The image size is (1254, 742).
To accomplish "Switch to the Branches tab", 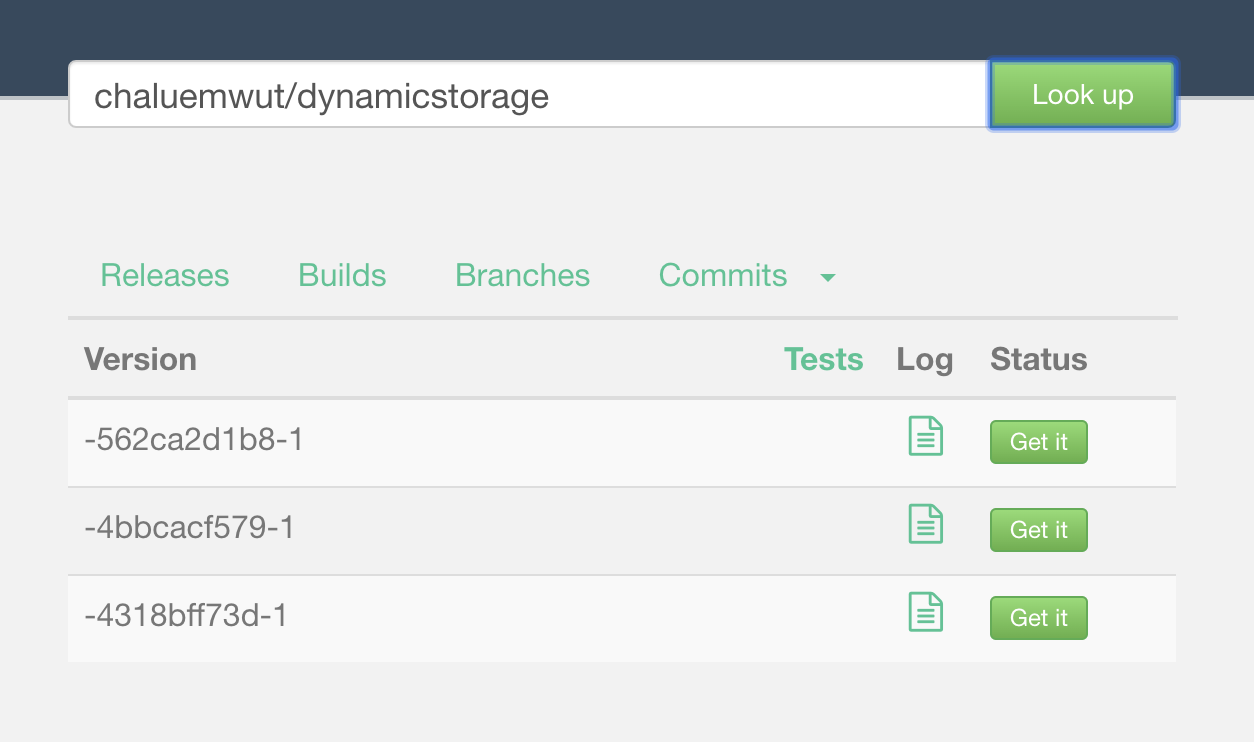I will click(x=522, y=276).
